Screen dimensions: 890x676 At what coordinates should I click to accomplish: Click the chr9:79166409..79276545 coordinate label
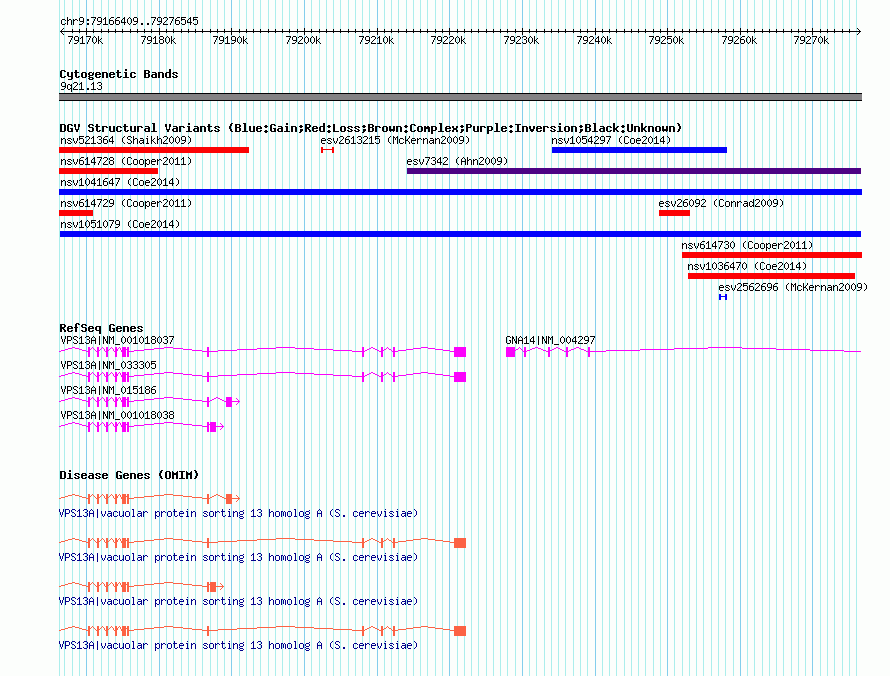(x=129, y=21)
